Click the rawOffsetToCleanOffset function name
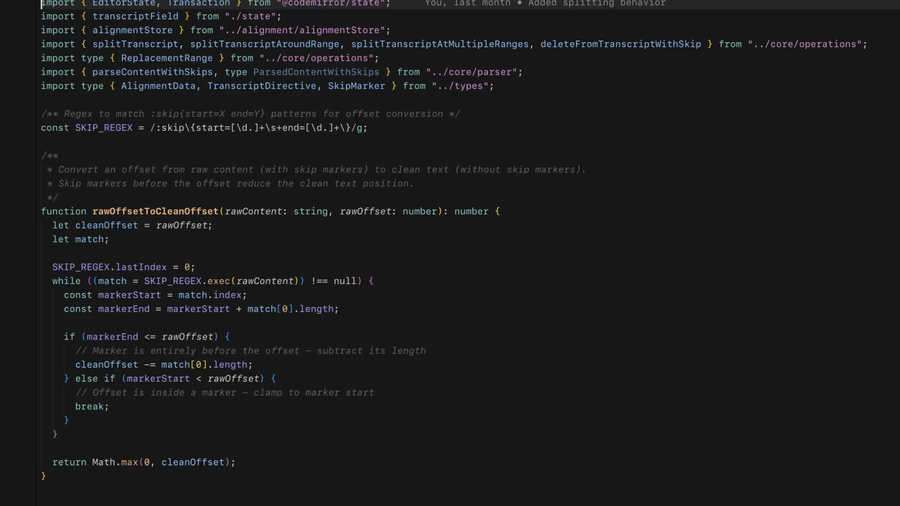Viewport: 900px width, 506px height. pos(155,211)
